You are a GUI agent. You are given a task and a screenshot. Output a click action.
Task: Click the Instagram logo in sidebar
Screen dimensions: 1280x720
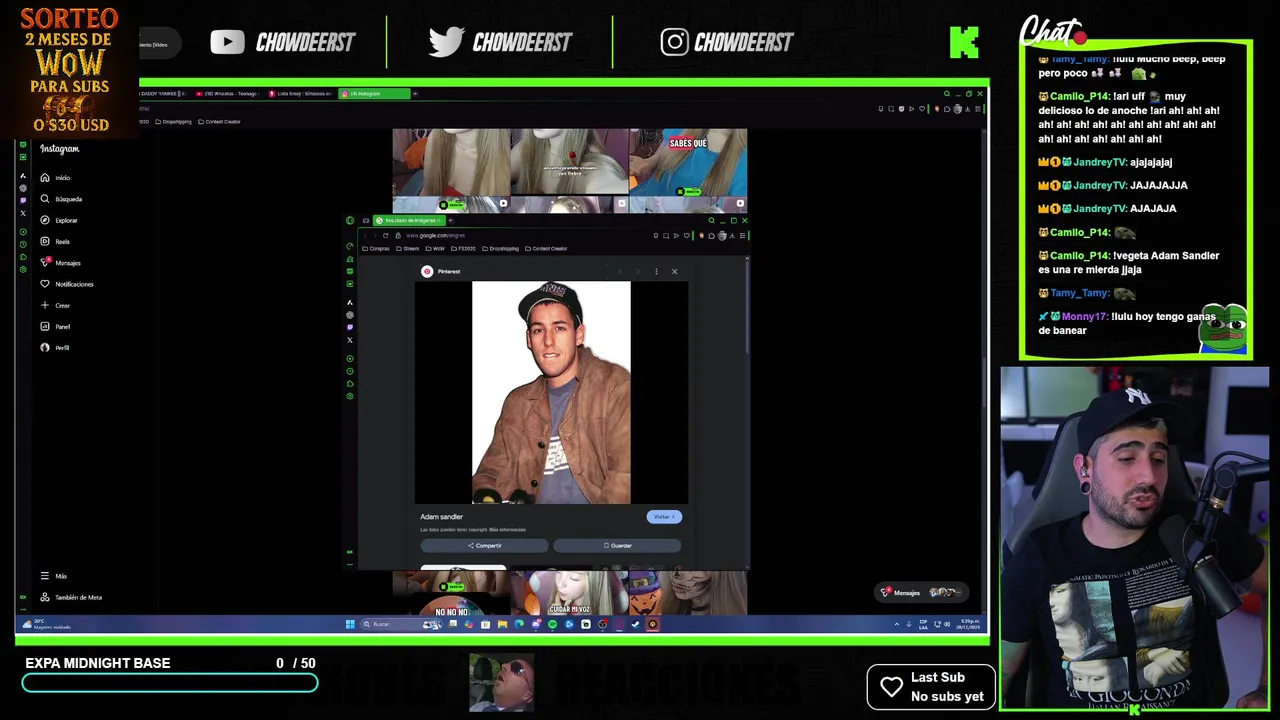59,149
